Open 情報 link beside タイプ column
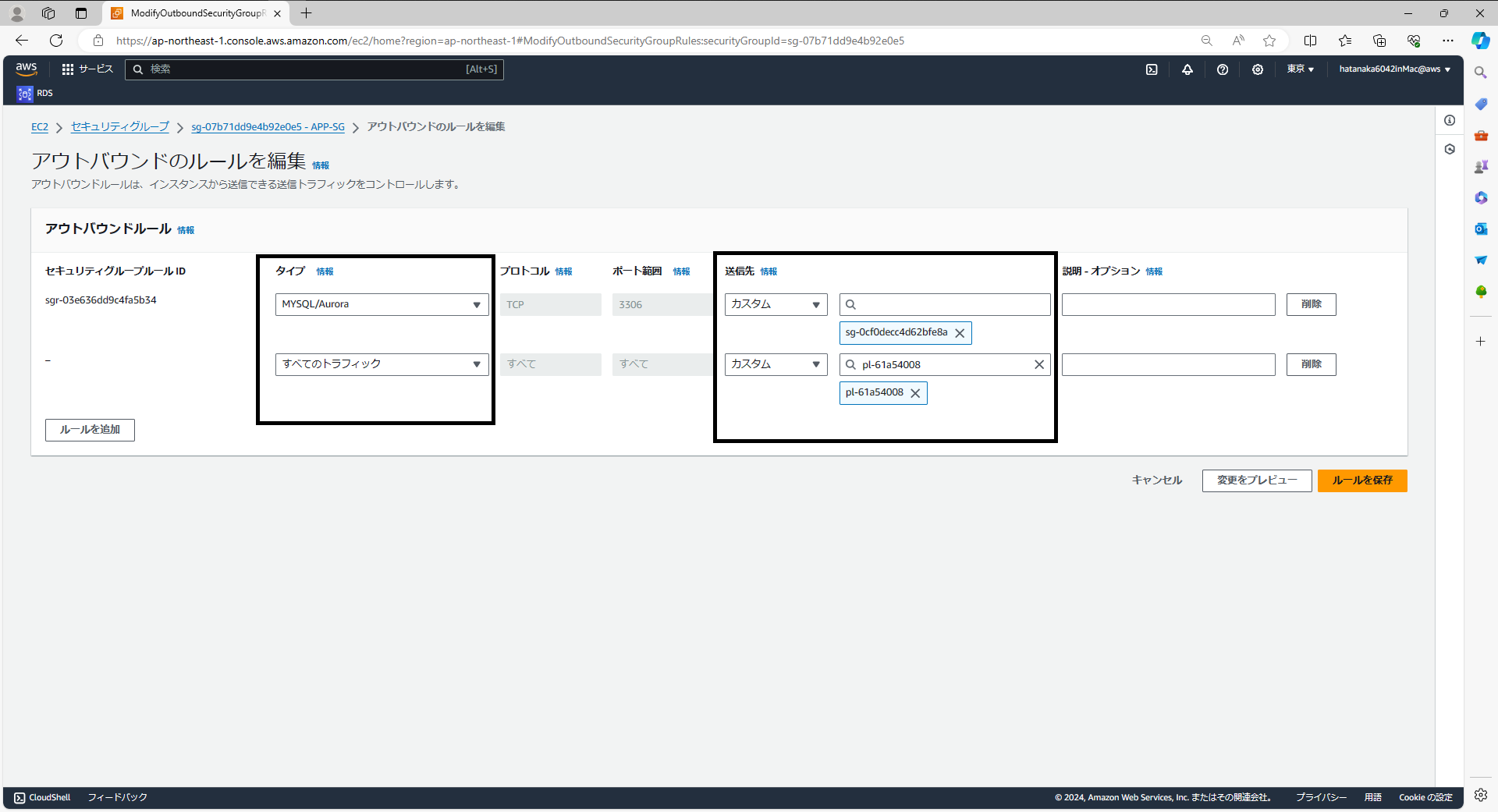The image size is (1498, 812). (x=325, y=271)
